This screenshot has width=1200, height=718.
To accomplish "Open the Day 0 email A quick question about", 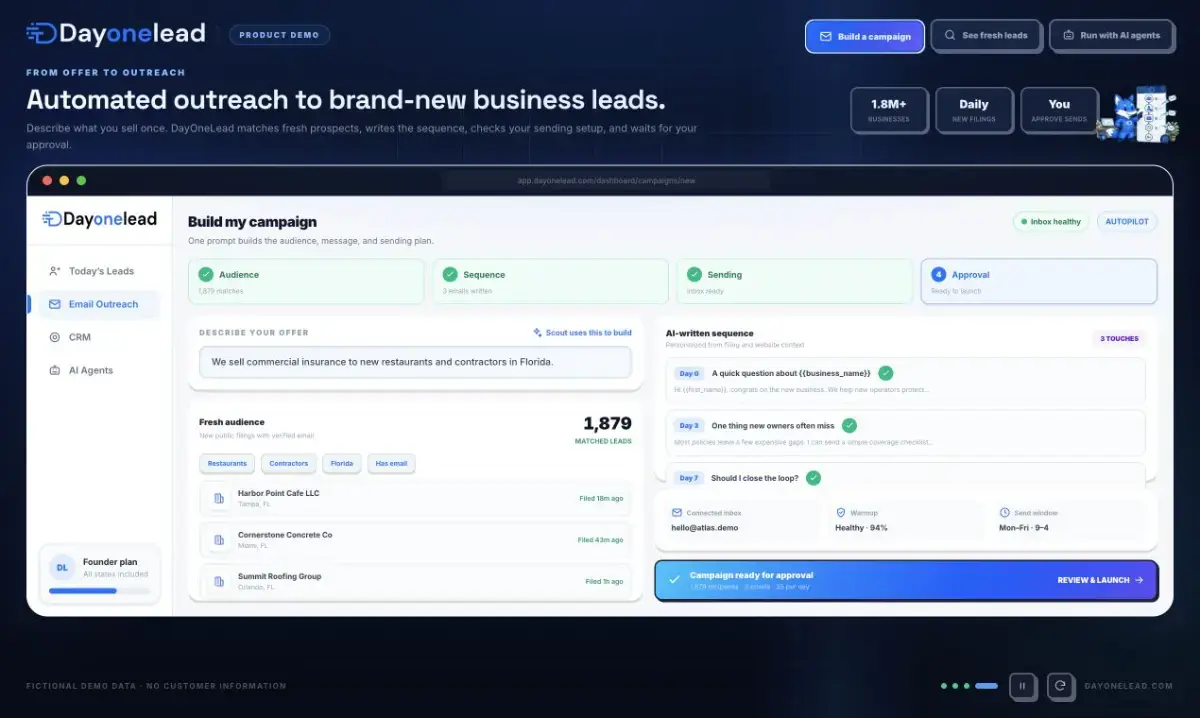I will pos(905,380).
